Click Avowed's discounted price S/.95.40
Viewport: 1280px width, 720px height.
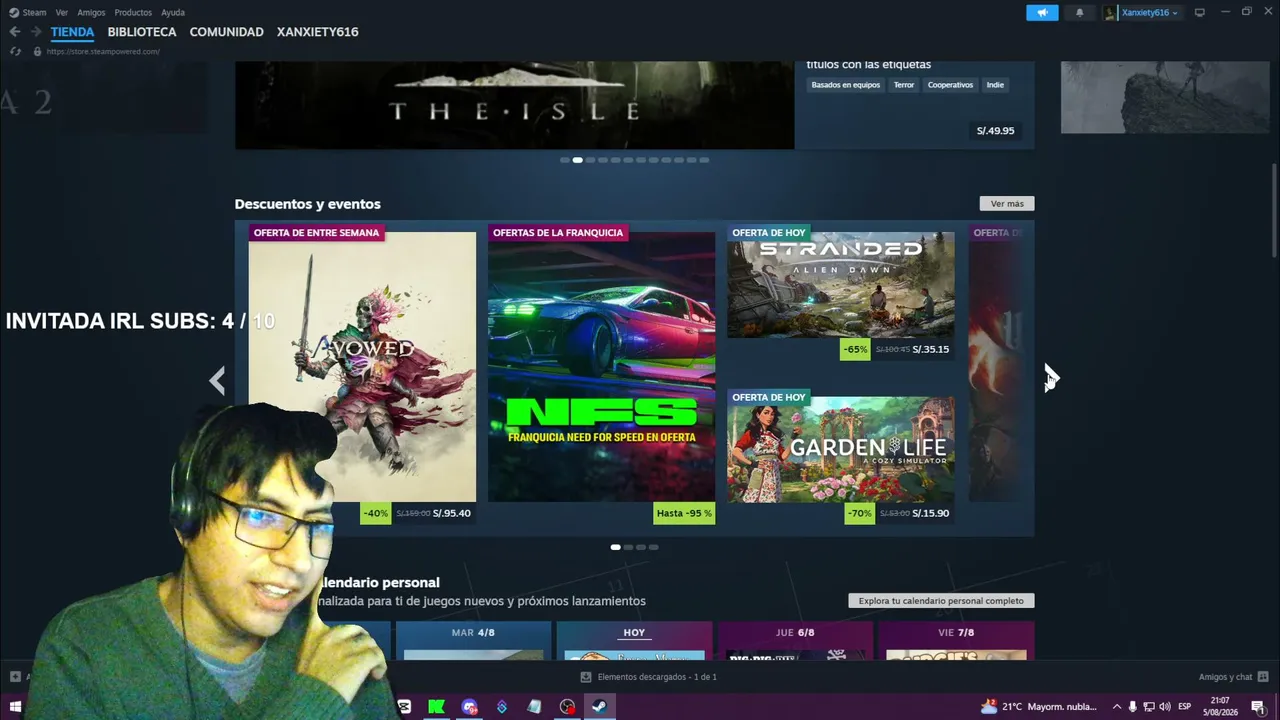pyautogui.click(x=452, y=513)
